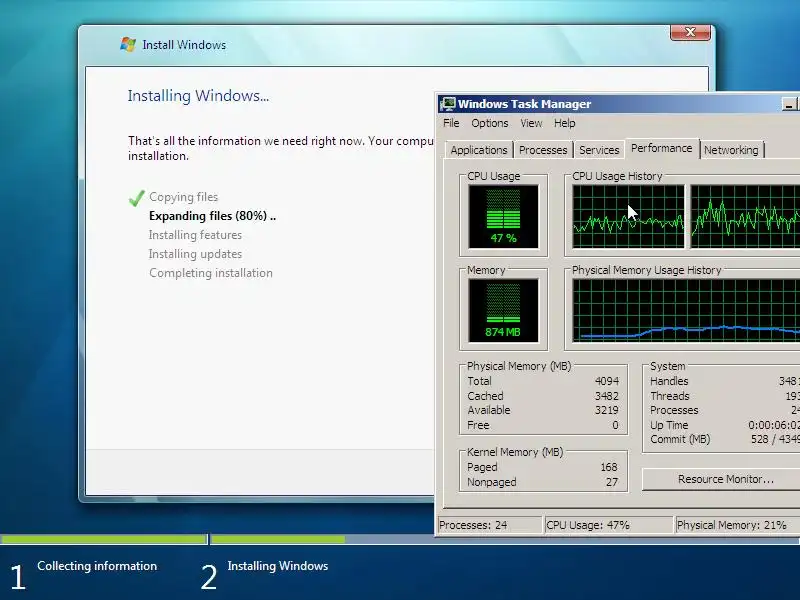
Task: Click the Memory 874 MB gauge
Action: coord(503,310)
